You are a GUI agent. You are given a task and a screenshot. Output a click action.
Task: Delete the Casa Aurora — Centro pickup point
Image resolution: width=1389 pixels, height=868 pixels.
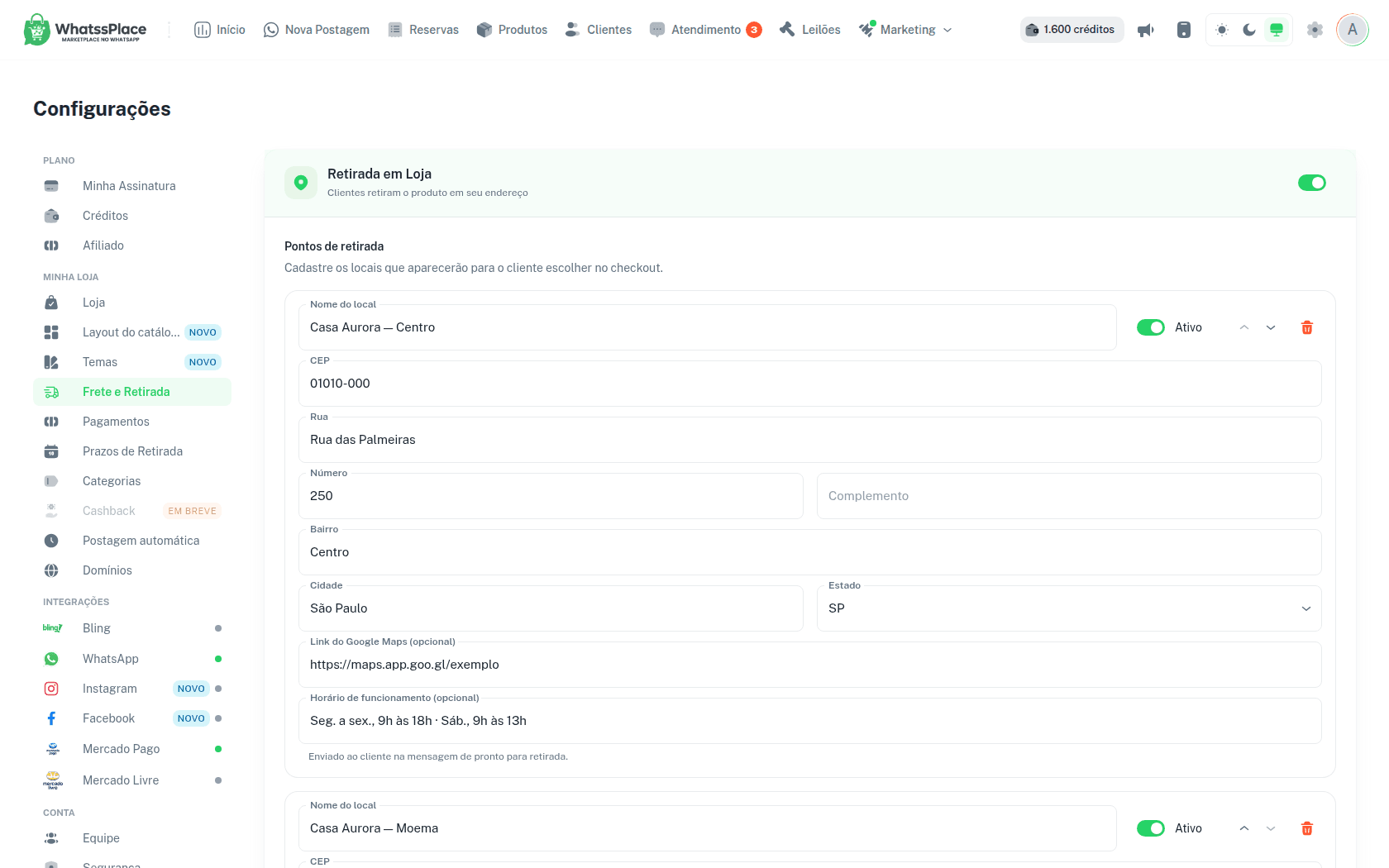point(1307,327)
